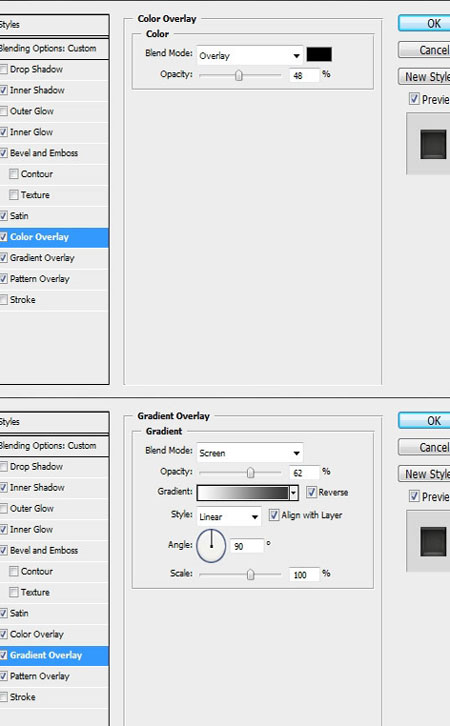Click Gradient opacity field showing 62
The height and width of the screenshot is (726, 450).
[304, 472]
